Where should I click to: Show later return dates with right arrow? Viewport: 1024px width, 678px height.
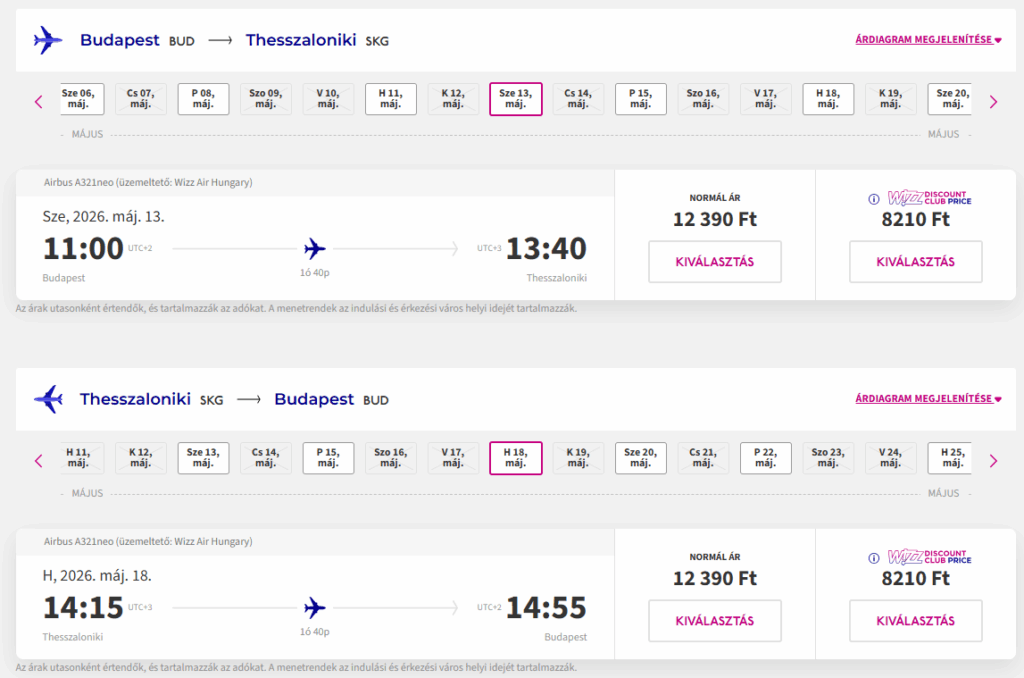993,461
